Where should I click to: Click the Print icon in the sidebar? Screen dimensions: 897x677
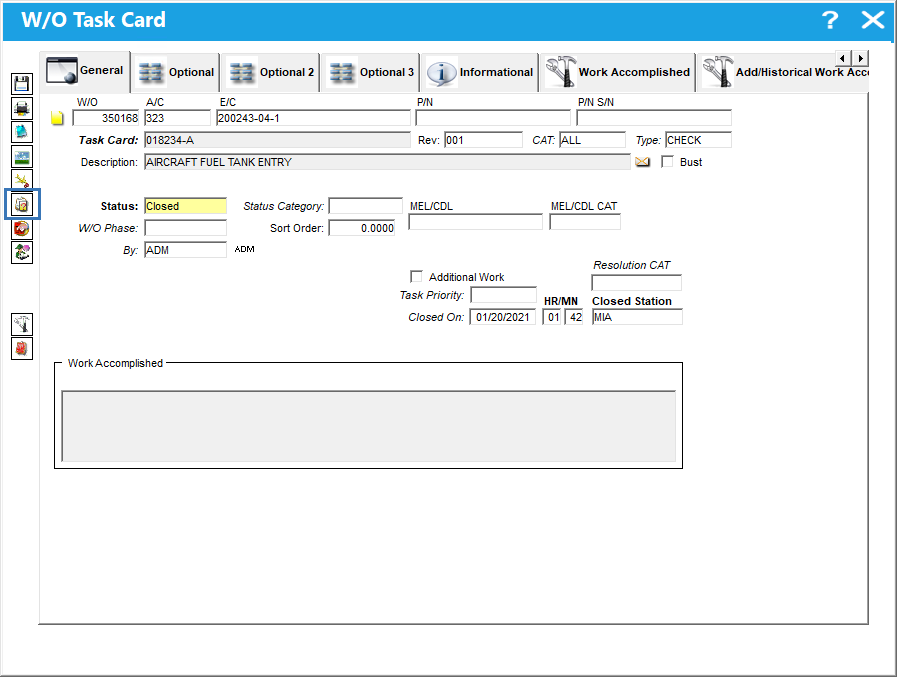[x=22, y=108]
